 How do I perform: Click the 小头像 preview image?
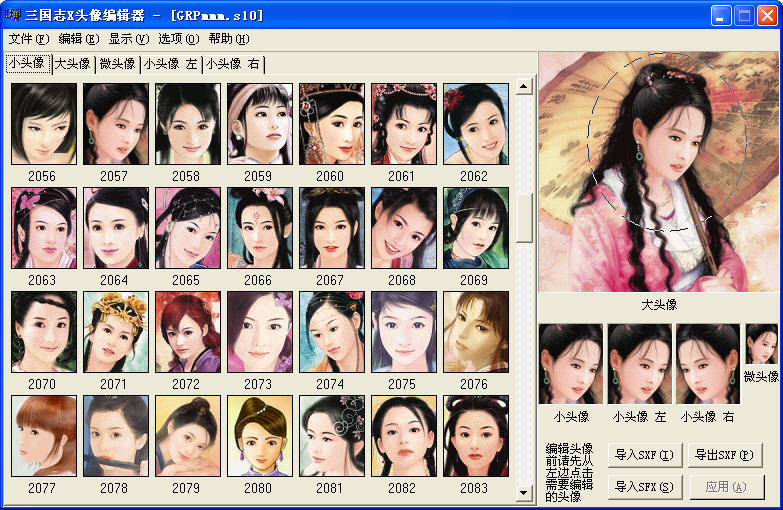(571, 364)
